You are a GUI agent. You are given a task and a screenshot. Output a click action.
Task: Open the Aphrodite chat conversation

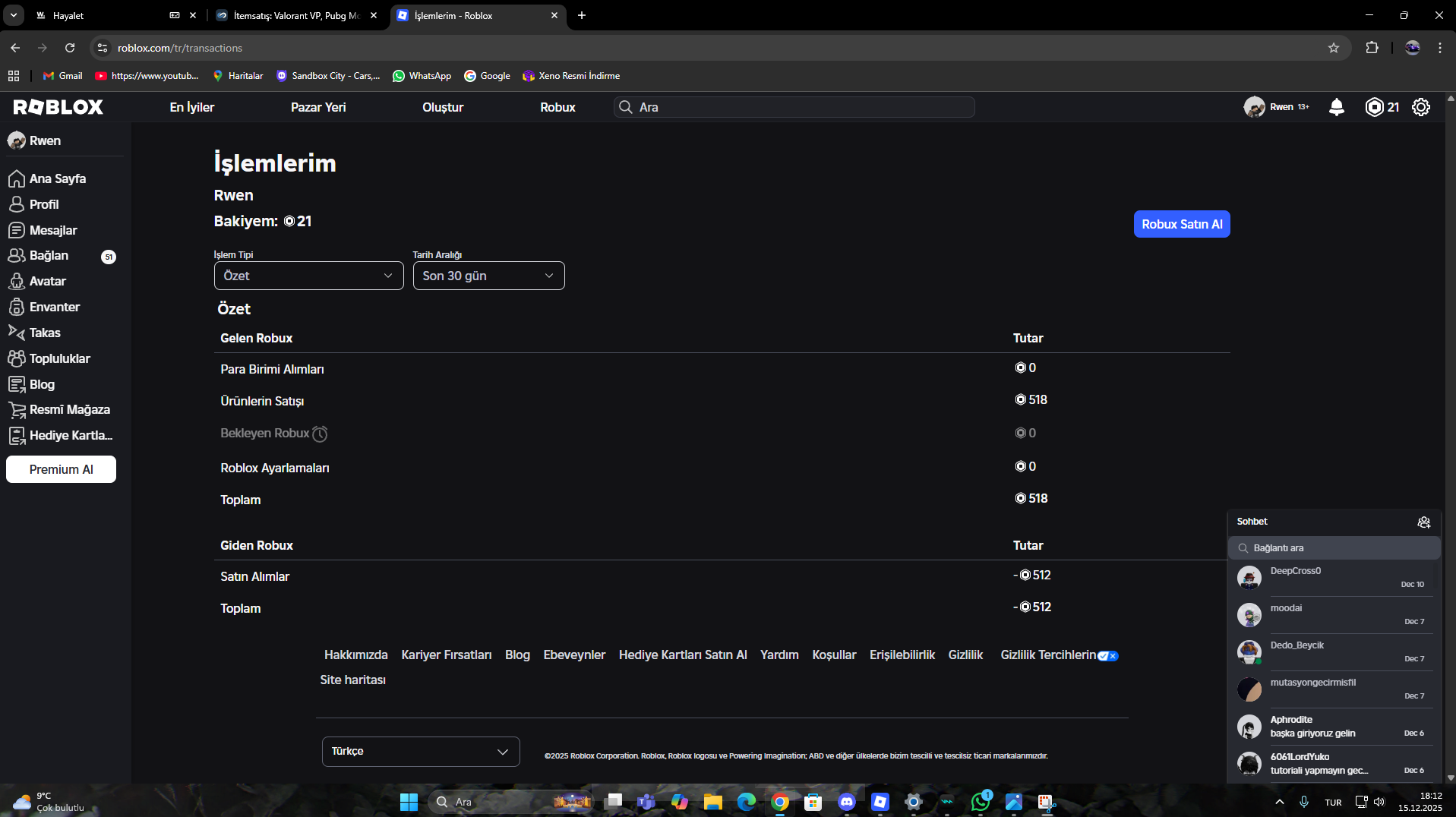(x=1333, y=726)
